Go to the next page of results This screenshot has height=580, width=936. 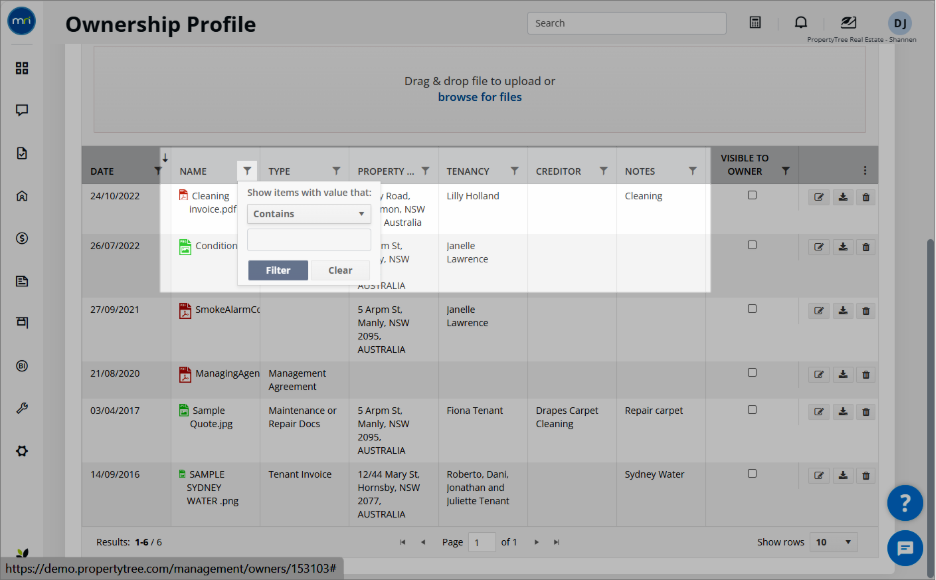pos(536,542)
